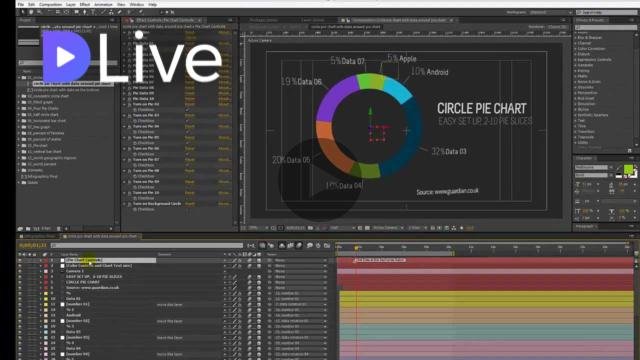Expand the Solids folder in Project
Viewport: 640px width, 360px height.
[x=19, y=182]
